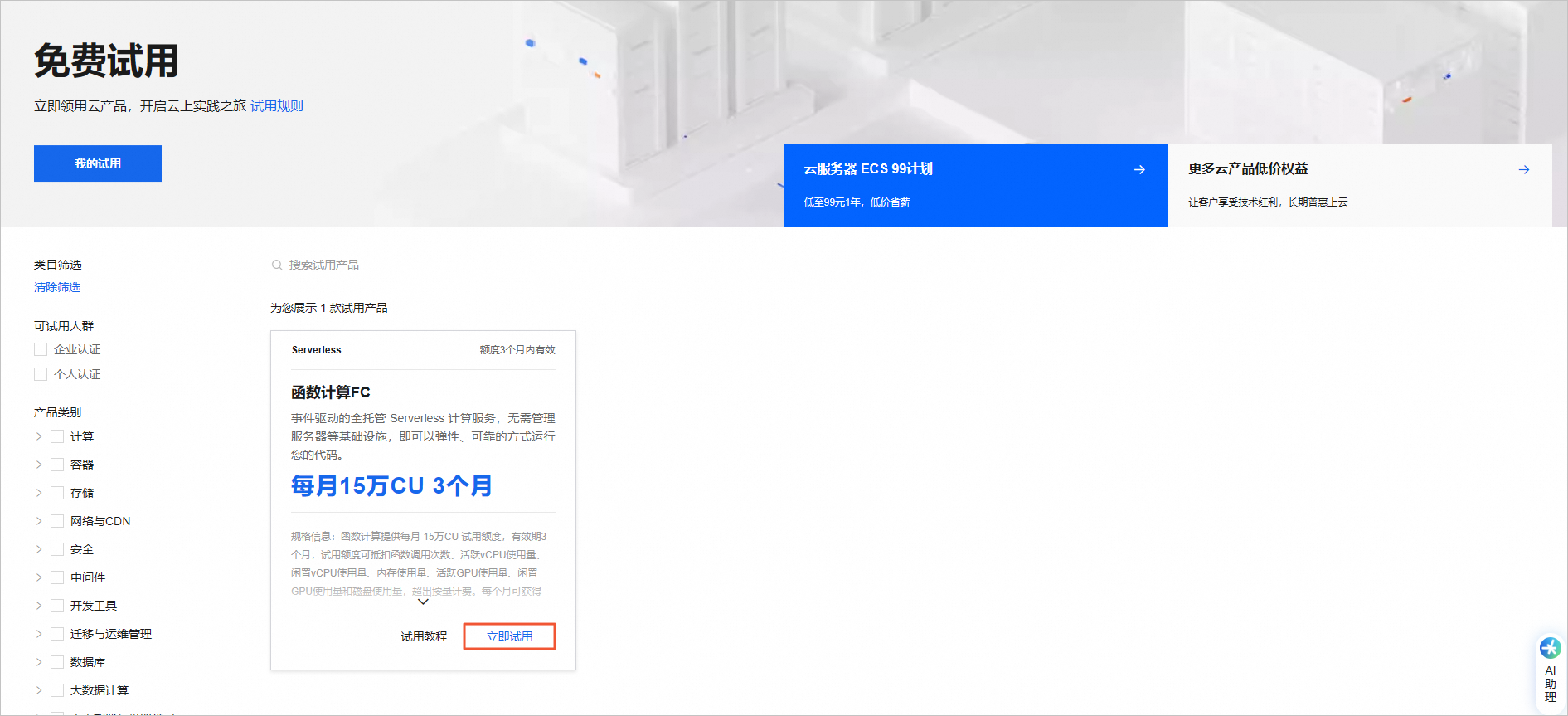Tick the 中间件 category checkbox
The image size is (1568, 716).
pyautogui.click(x=57, y=577)
